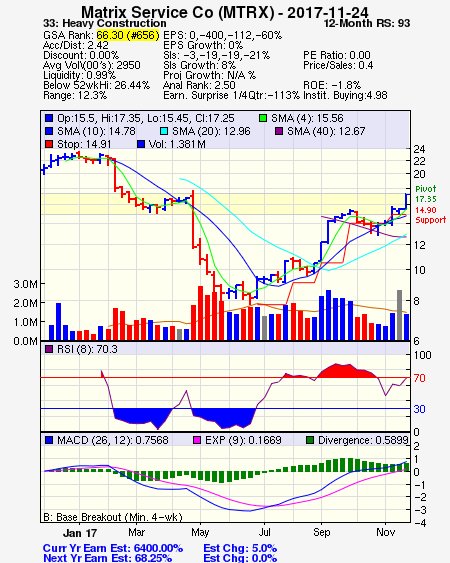Click 'Next Yr Earn Est: 68.25%' text
This screenshot has height=563, width=450.
(x=107, y=558)
